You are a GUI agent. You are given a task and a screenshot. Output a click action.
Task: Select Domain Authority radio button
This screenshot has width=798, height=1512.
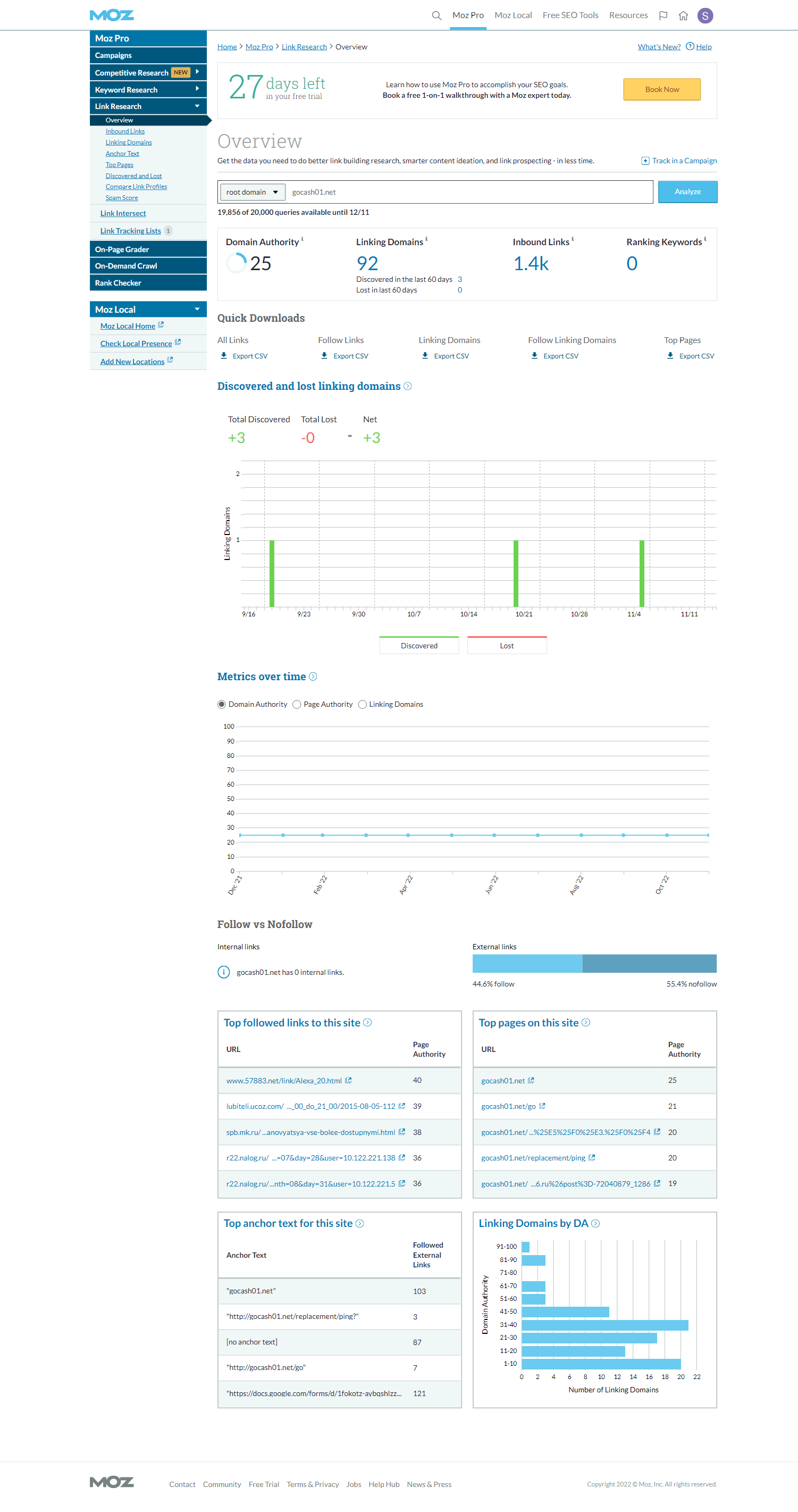(x=222, y=704)
